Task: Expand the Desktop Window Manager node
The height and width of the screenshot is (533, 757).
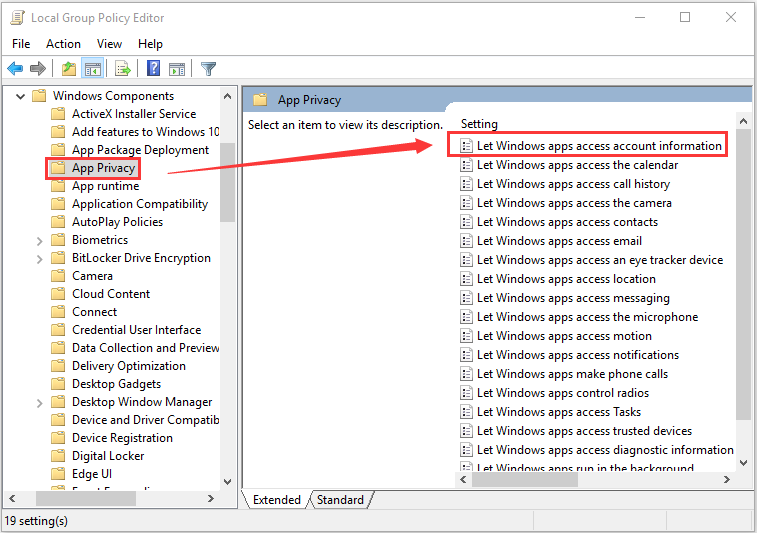Action: (40, 403)
